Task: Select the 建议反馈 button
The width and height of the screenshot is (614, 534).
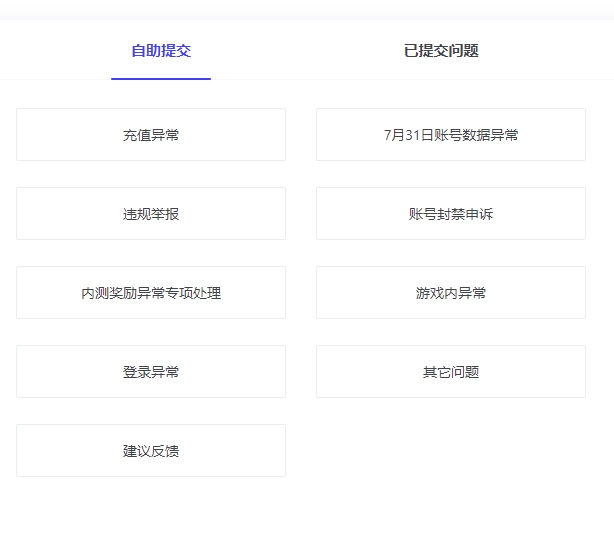Action: (x=151, y=451)
